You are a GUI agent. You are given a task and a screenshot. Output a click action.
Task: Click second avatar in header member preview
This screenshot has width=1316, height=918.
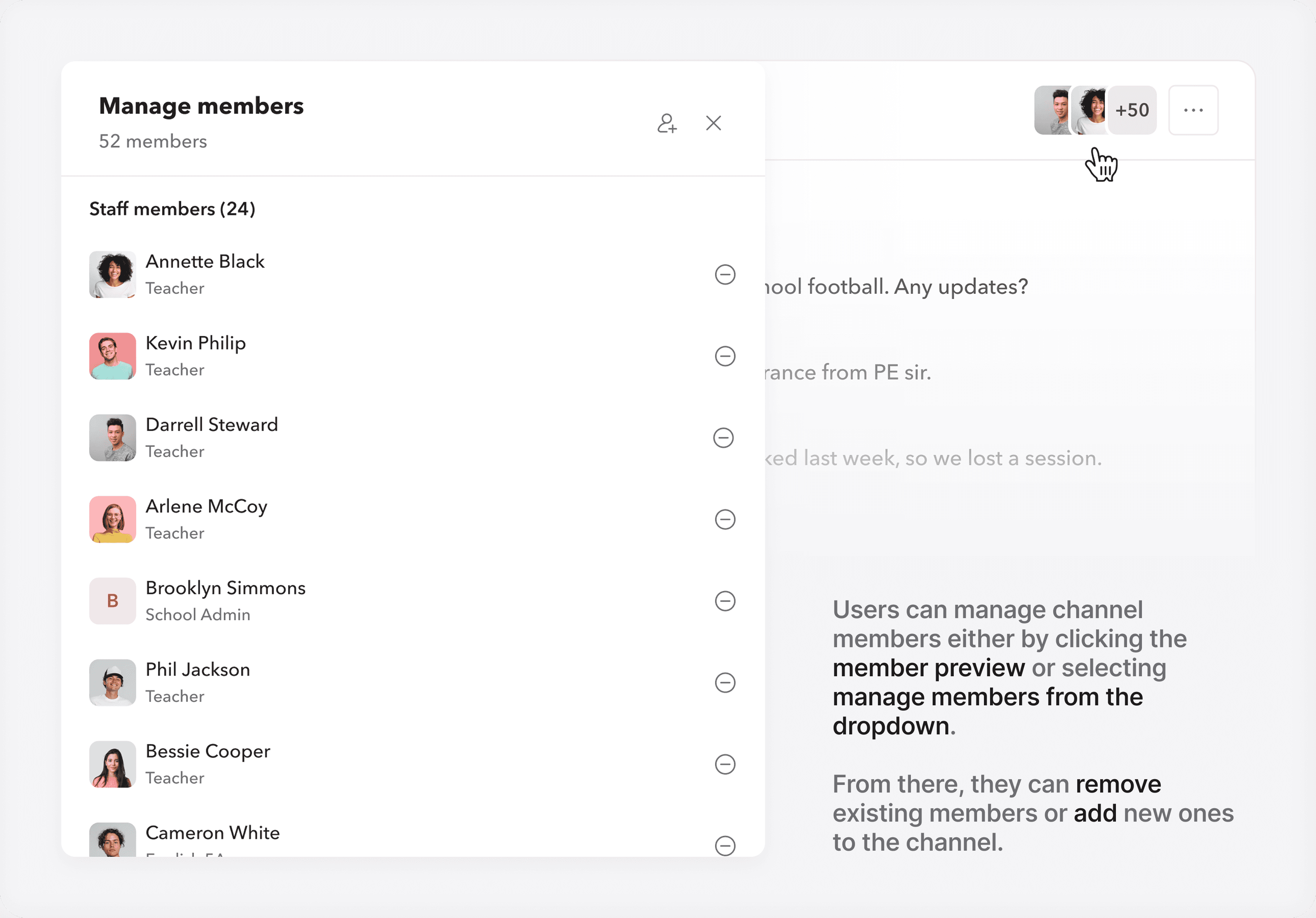point(1090,110)
